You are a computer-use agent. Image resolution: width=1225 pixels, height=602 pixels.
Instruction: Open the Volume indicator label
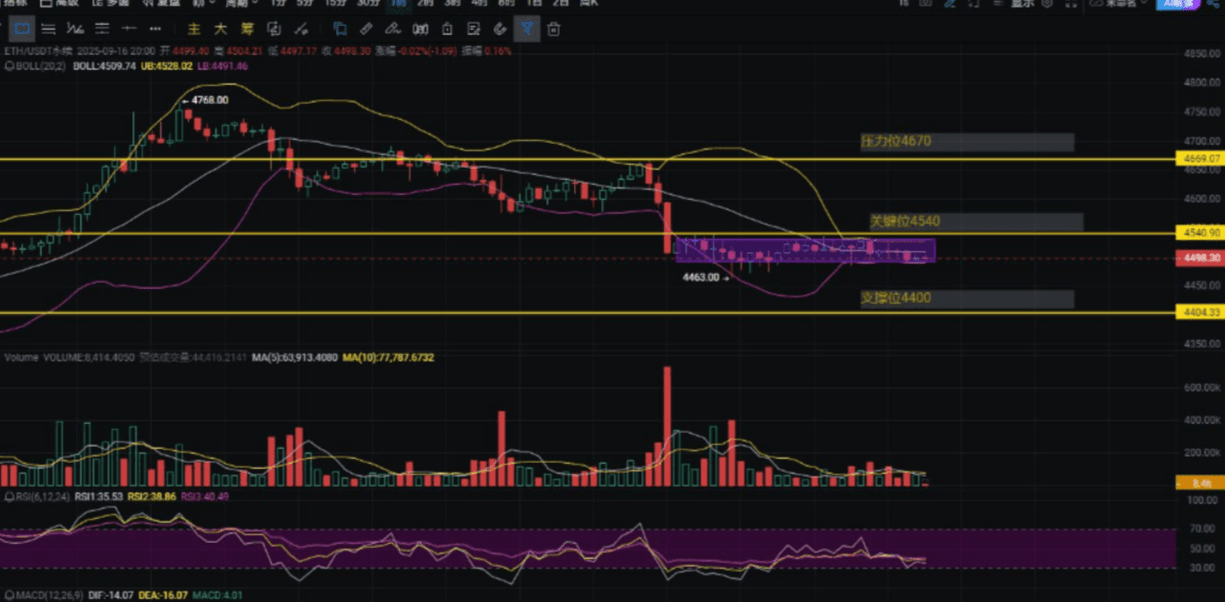pyautogui.click(x=22, y=356)
